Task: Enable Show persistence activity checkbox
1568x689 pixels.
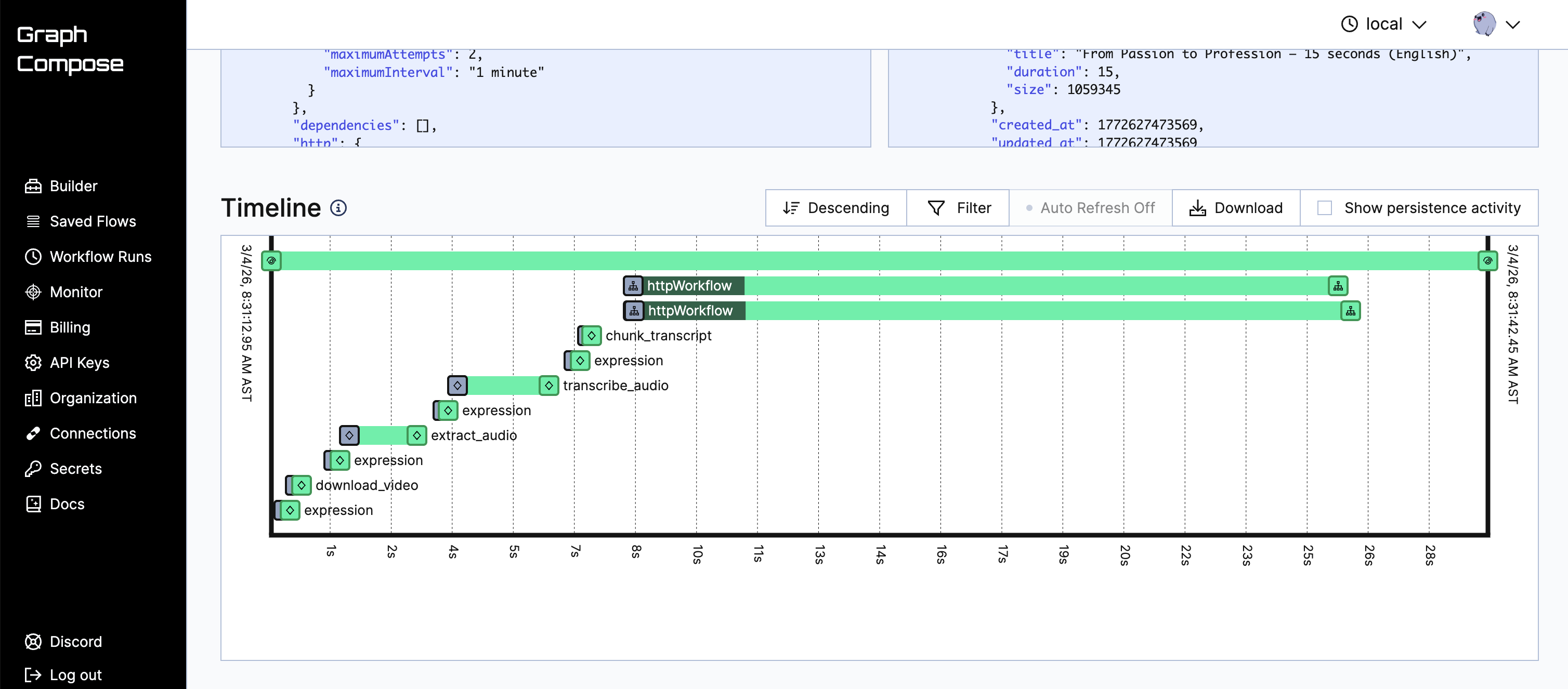Action: point(1325,208)
